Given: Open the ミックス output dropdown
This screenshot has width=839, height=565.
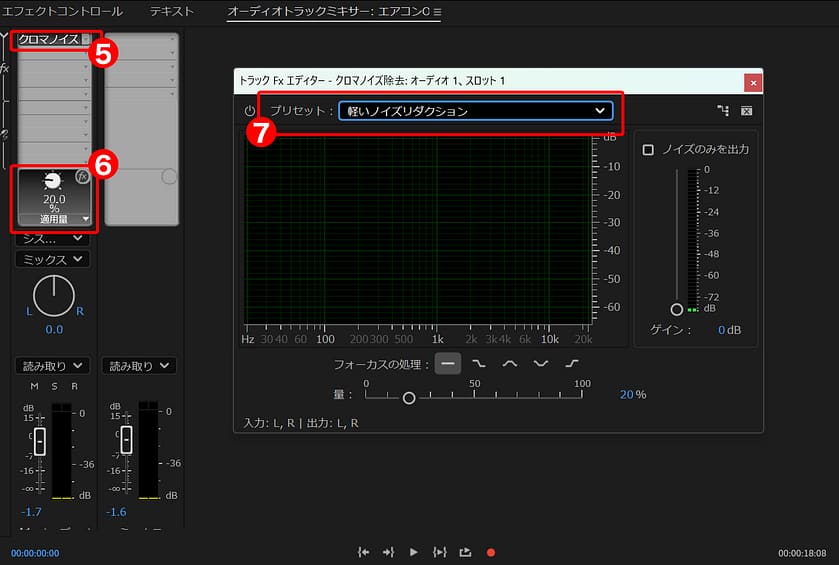Looking at the screenshot, I should pyautogui.click(x=52, y=259).
